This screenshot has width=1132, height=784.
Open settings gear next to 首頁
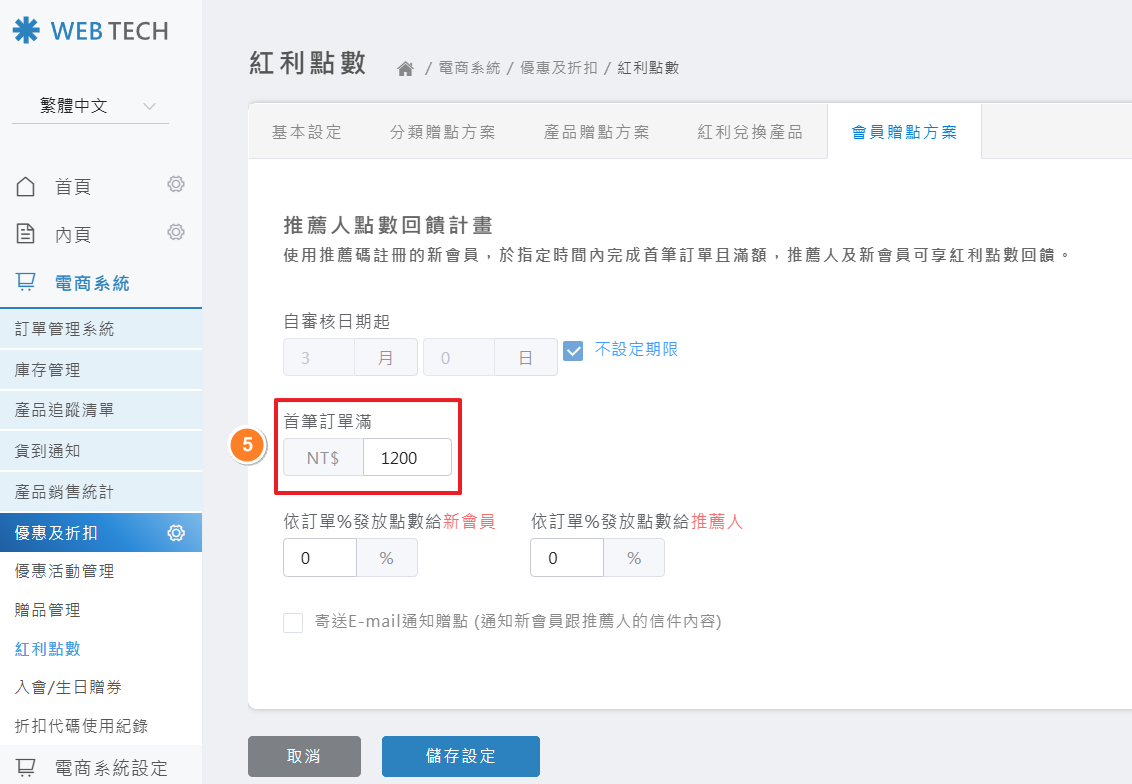click(x=176, y=184)
